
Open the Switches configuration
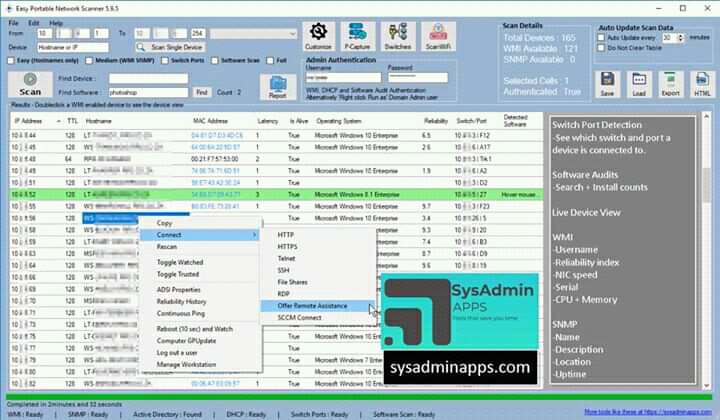tap(398, 36)
